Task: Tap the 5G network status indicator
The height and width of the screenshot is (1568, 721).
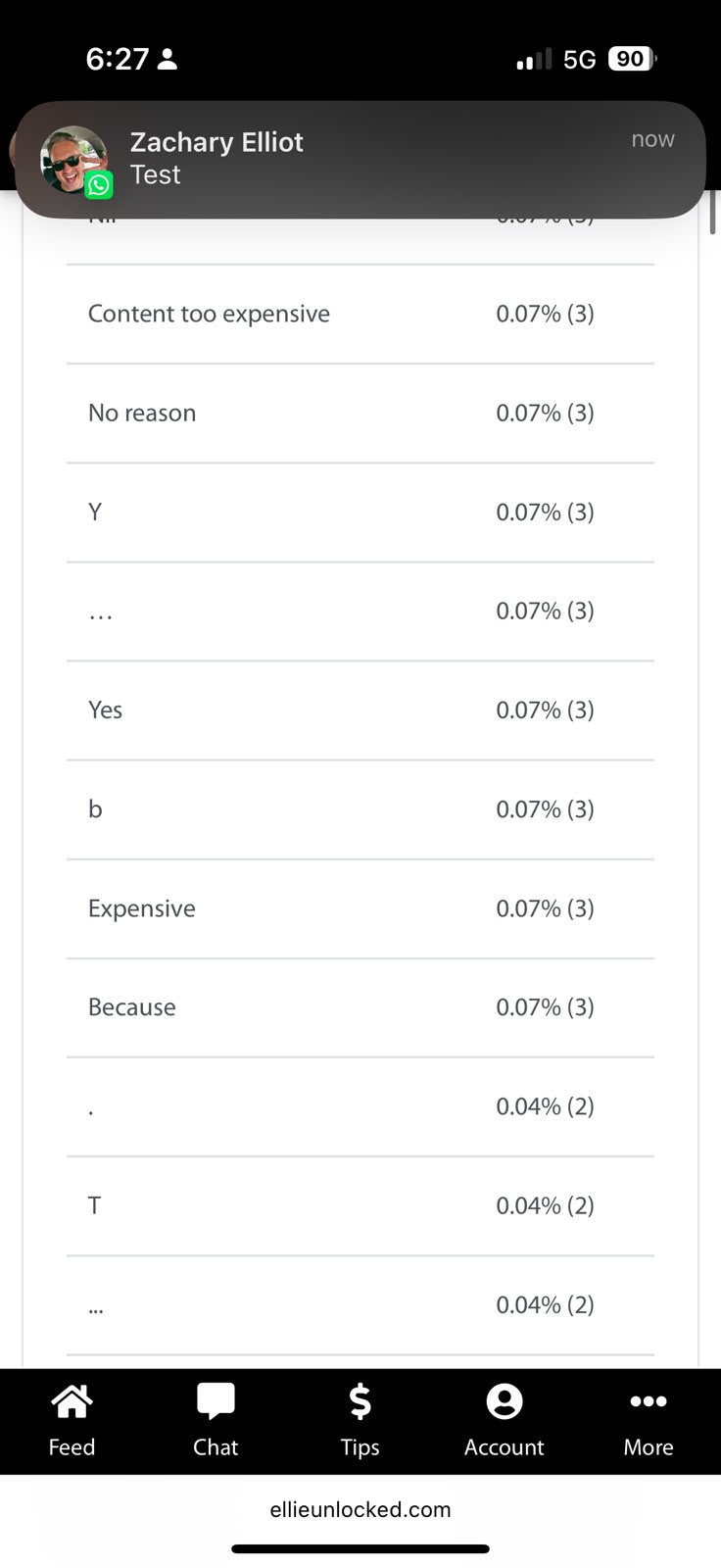Action: pyautogui.click(x=579, y=60)
